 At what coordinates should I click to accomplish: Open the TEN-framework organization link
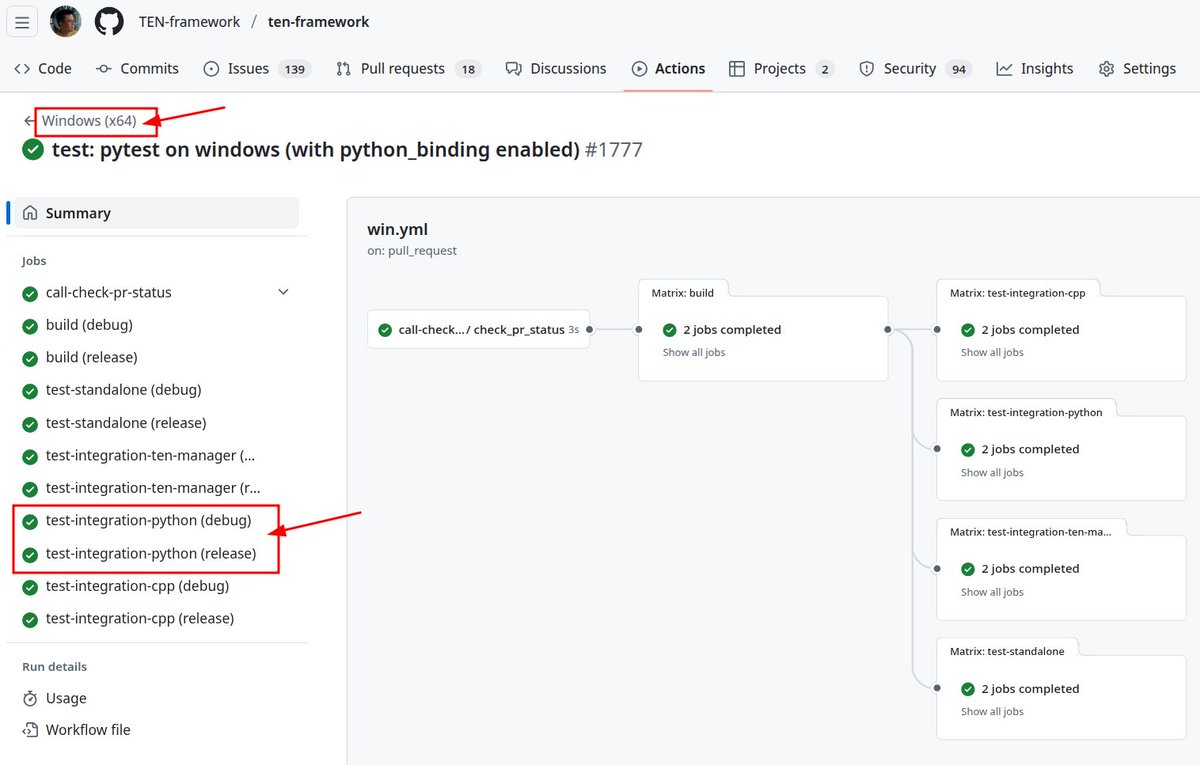click(x=190, y=21)
